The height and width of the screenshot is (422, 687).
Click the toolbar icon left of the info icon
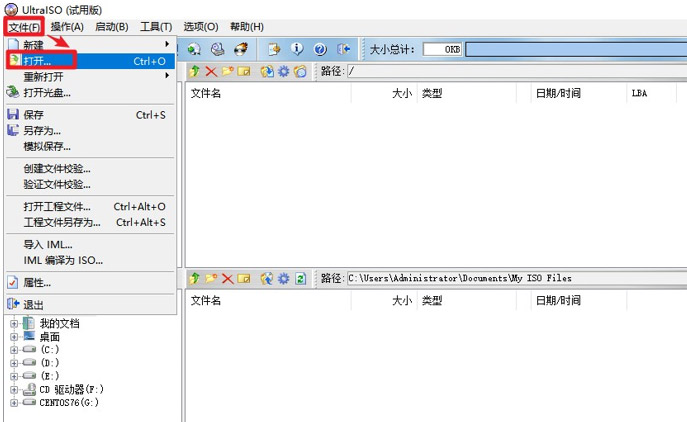274,49
